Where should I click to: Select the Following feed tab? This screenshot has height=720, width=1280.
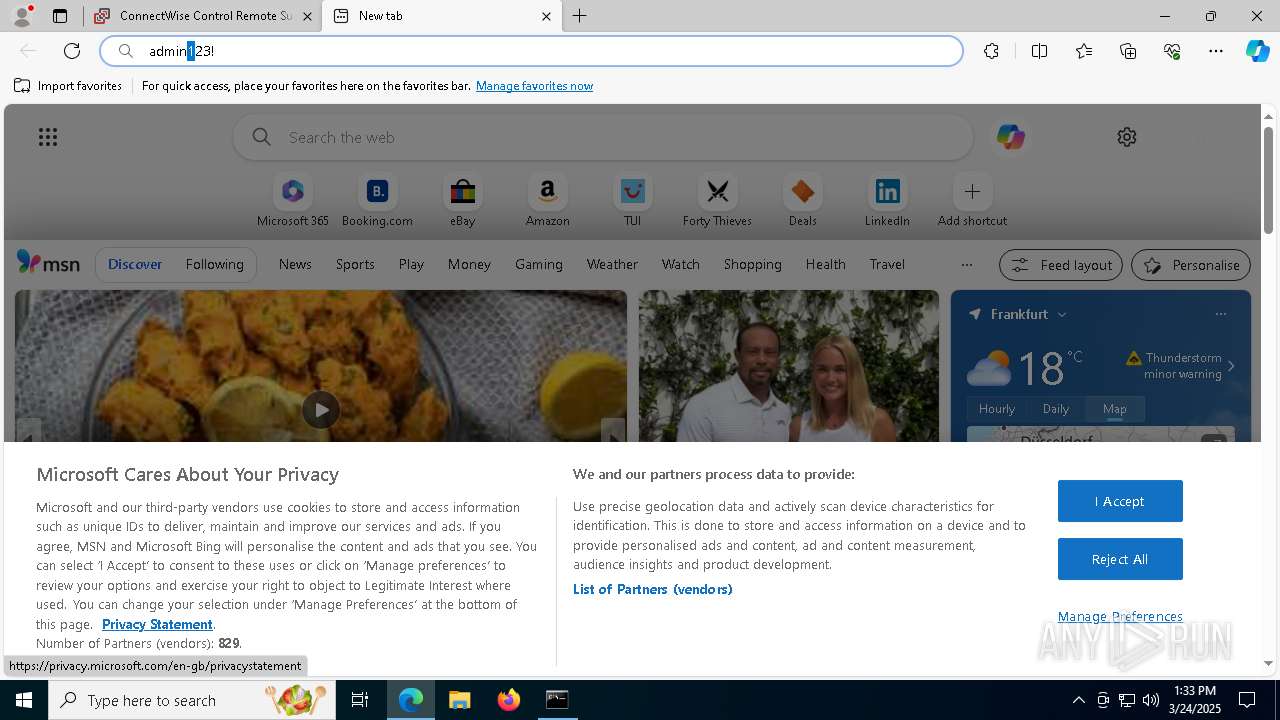coord(214,264)
